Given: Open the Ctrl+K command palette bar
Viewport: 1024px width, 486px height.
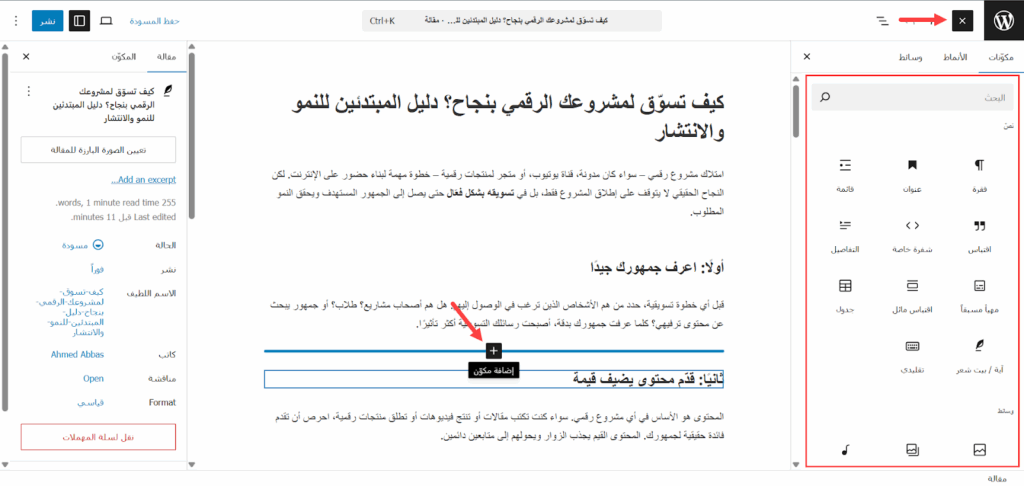Looking at the screenshot, I should (x=512, y=21).
